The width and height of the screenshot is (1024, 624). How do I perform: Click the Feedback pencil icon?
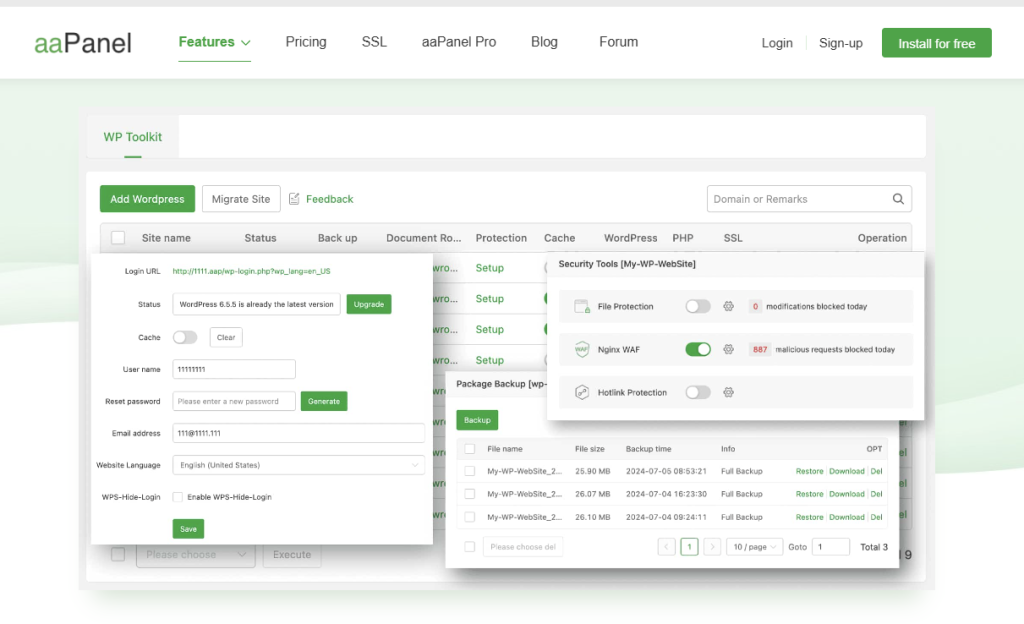[x=294, y=199]
